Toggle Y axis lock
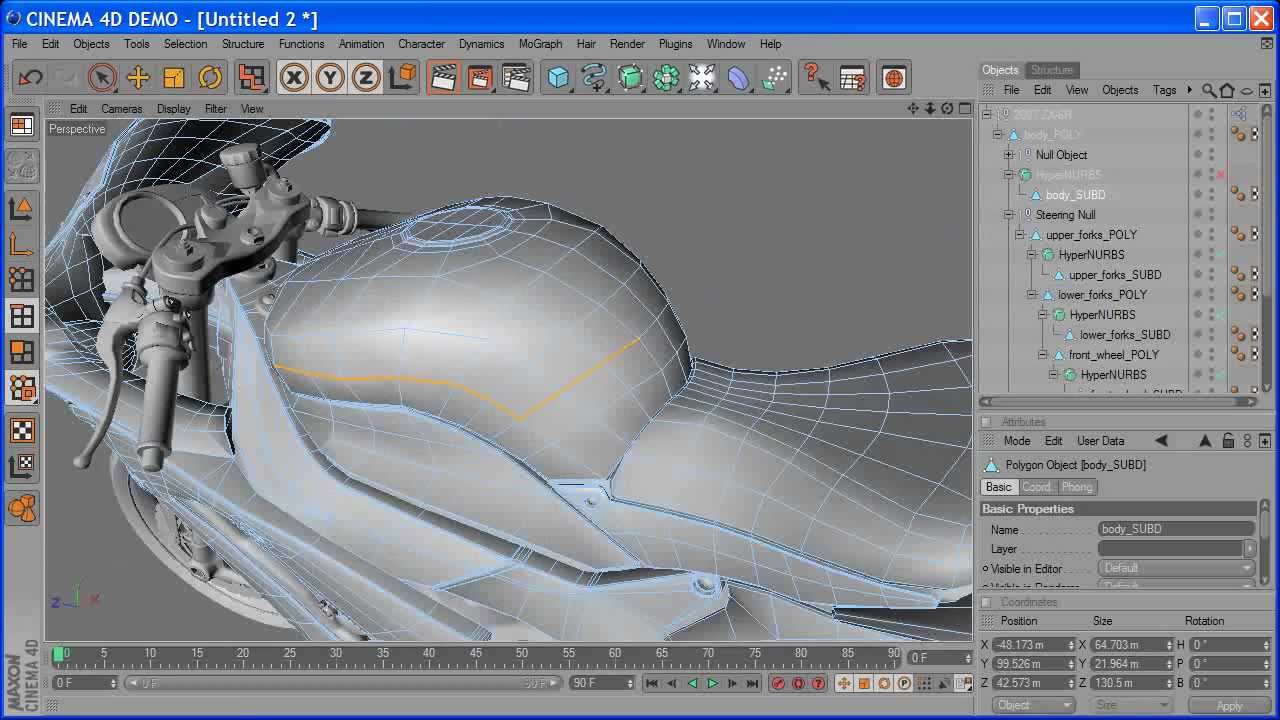This screenshot has height=720, width=1280. (330, 77)
